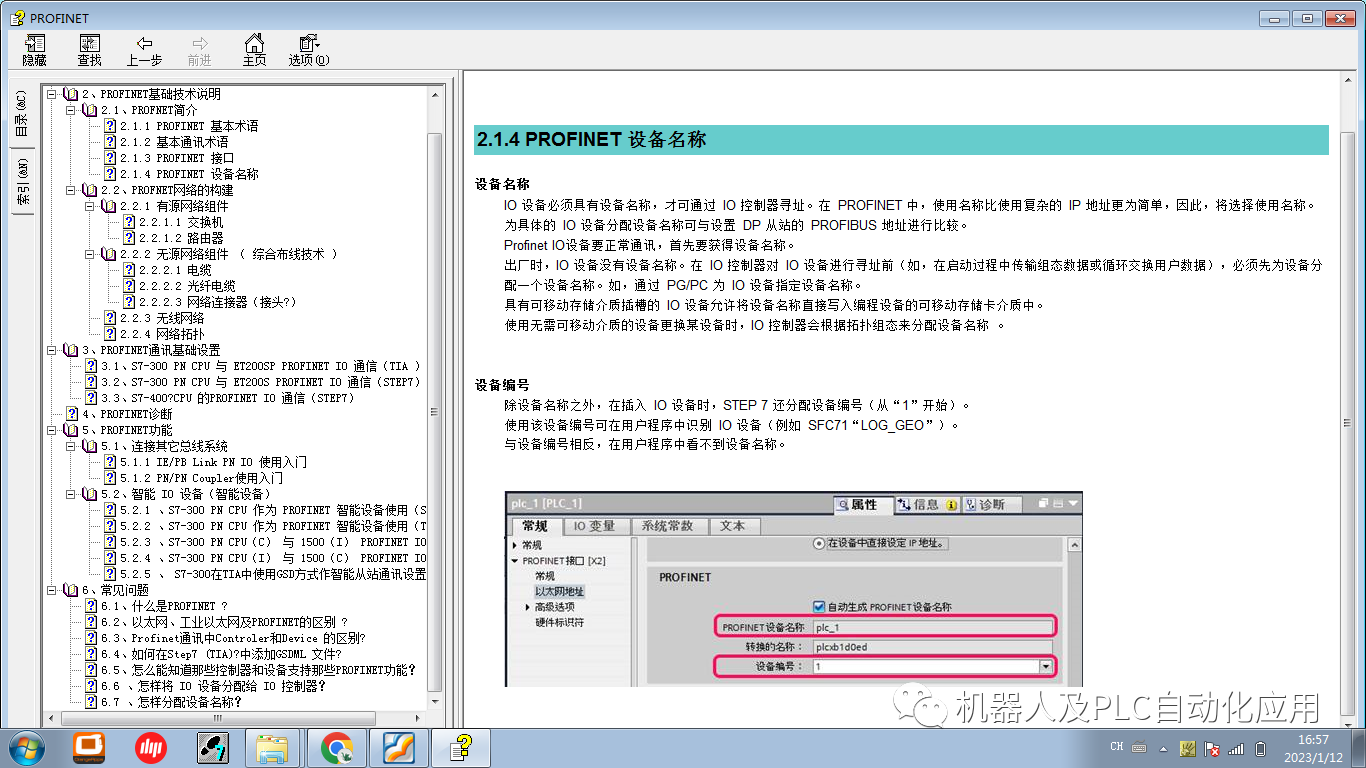
Task: Go back using the 上一步 toolbar icon
Action: (146, 49)
